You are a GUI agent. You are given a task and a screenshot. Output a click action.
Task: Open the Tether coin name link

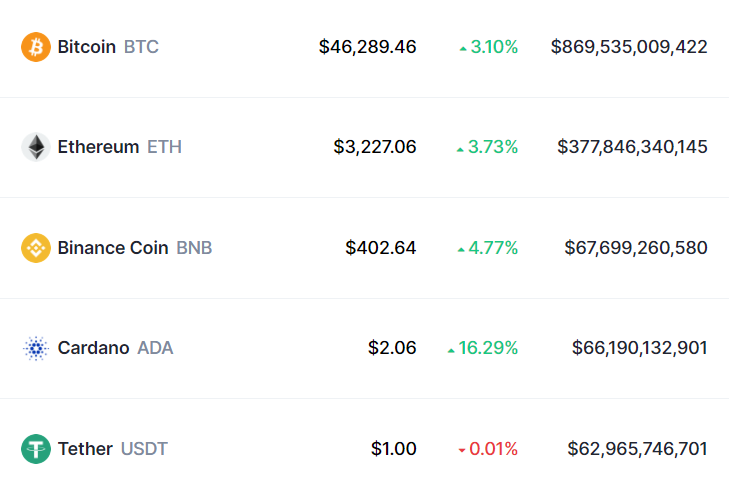85,449
